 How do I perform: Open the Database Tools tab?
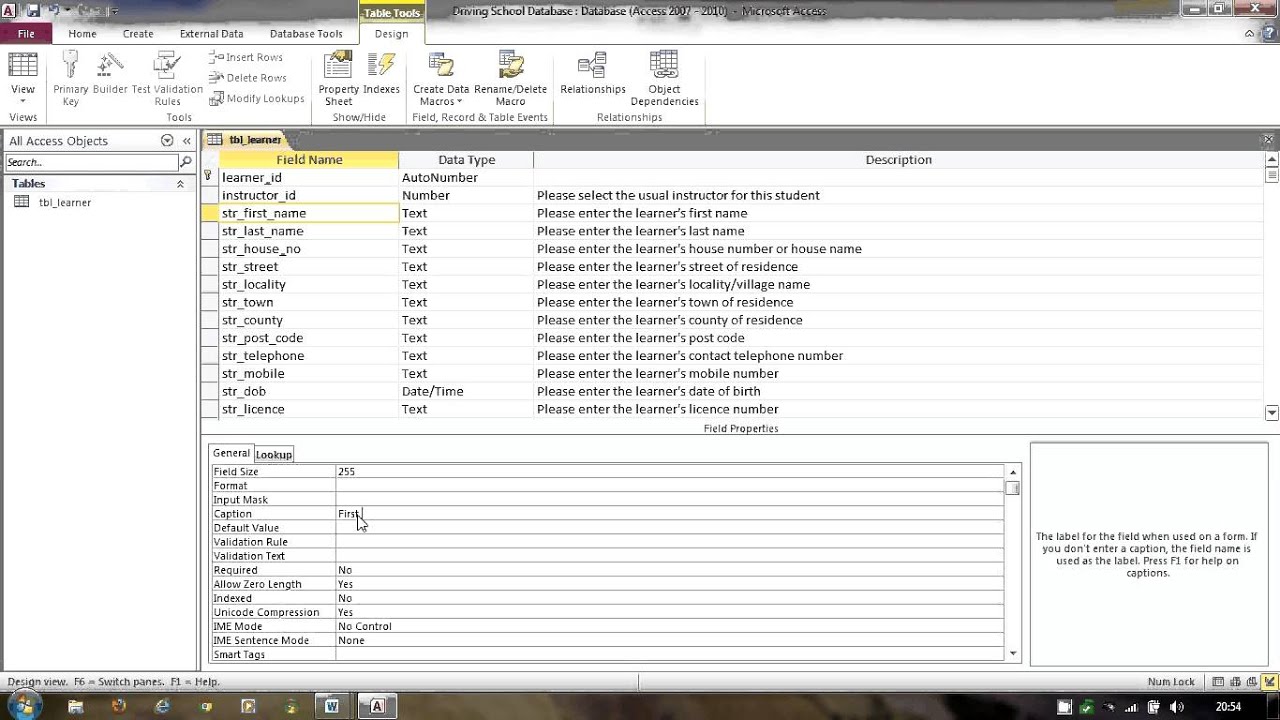[x=306, y=33]
